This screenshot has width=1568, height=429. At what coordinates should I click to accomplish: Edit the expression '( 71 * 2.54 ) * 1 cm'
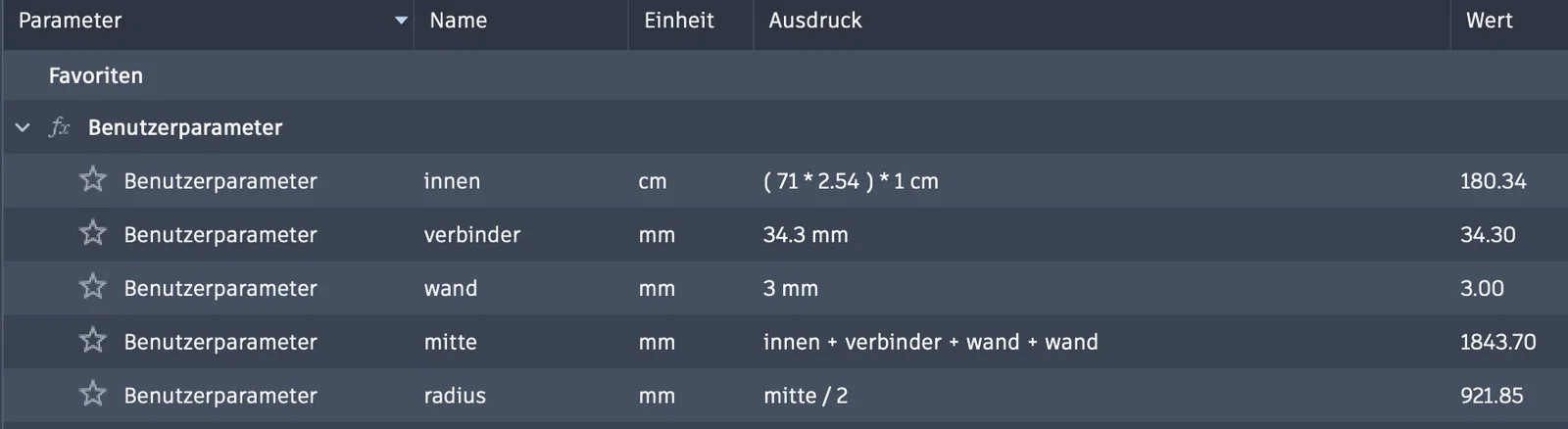click(851, 181)
